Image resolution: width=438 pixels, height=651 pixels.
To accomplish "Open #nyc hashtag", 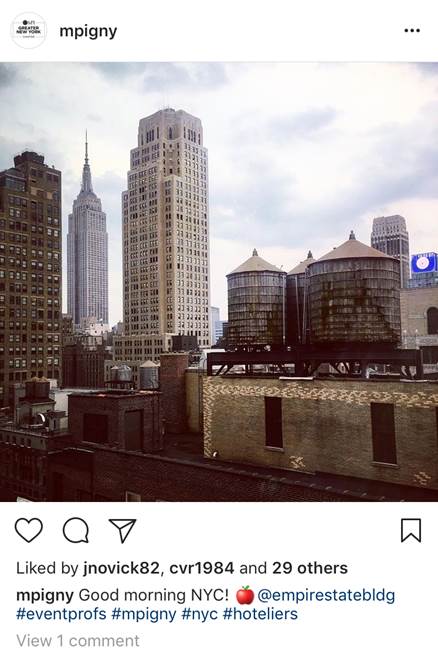I will pyautogui.click(x=199, y=614).
